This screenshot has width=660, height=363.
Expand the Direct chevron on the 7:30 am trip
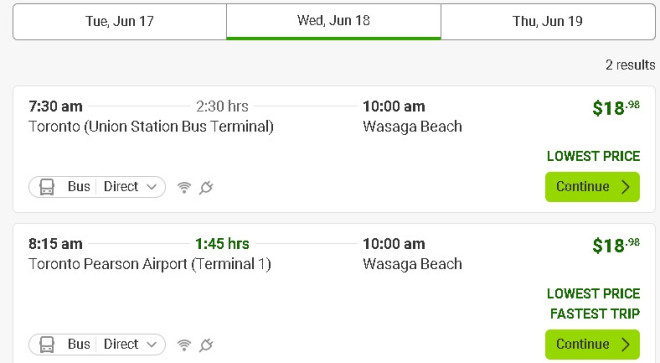[x=152, y=187]
